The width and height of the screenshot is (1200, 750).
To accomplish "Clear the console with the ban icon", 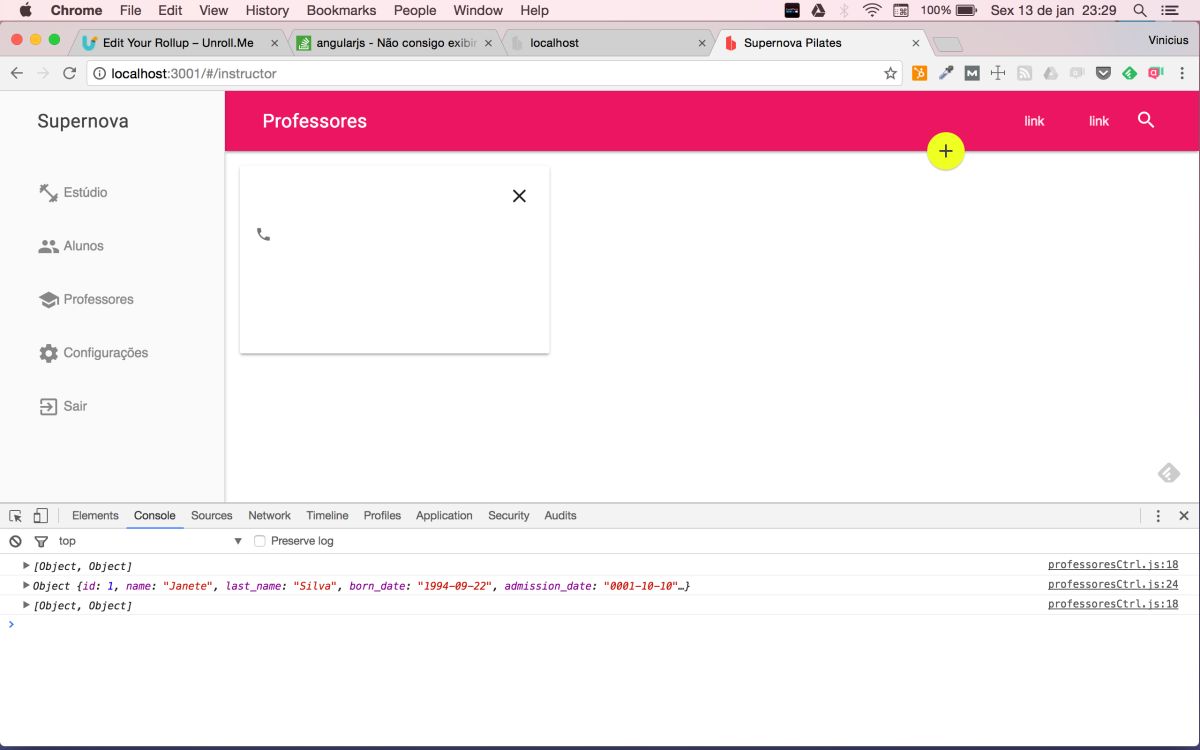I will (x=15, y=541).
